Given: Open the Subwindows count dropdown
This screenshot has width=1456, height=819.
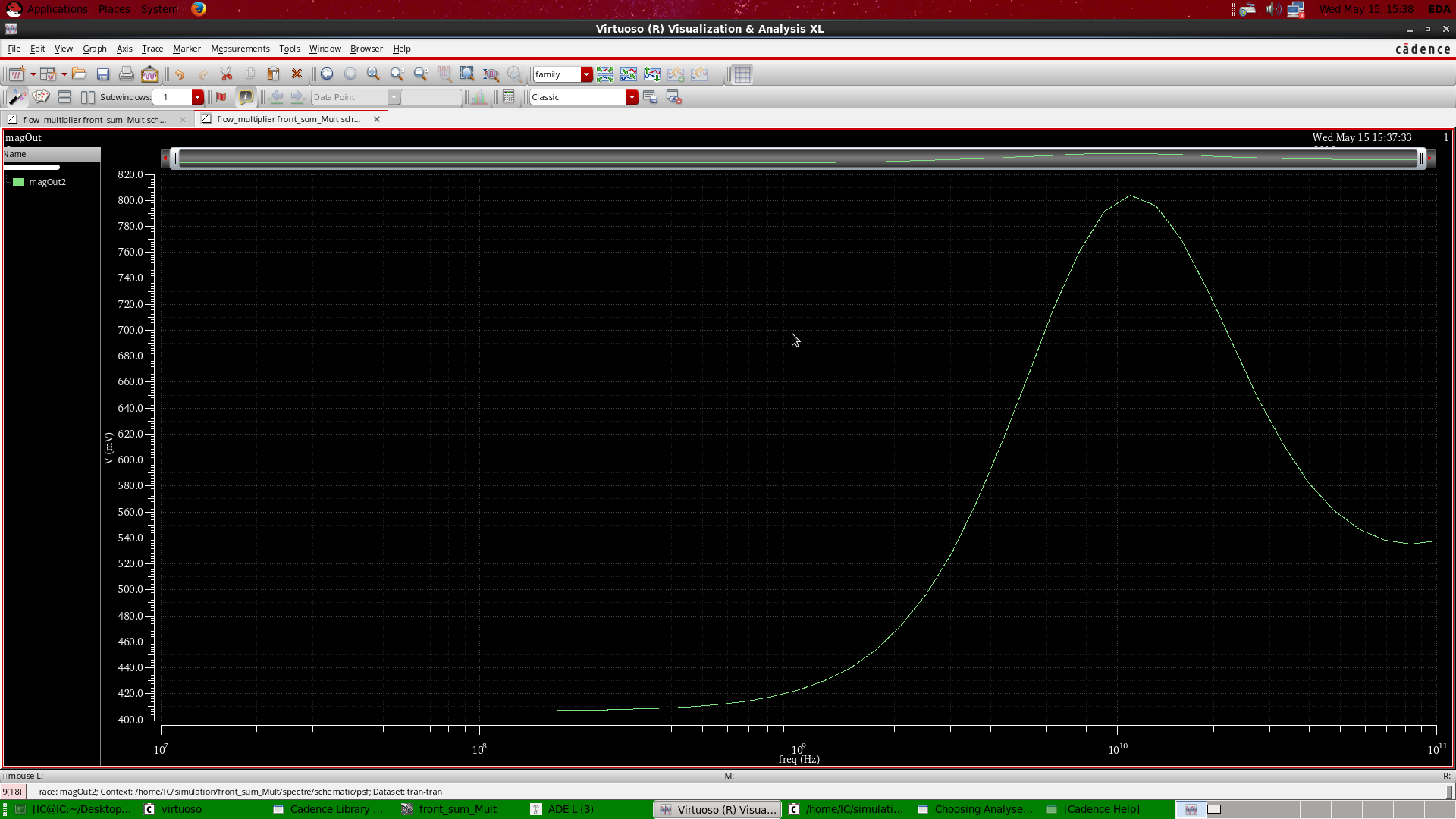Looking at the screenshot, I should (198, 97).
